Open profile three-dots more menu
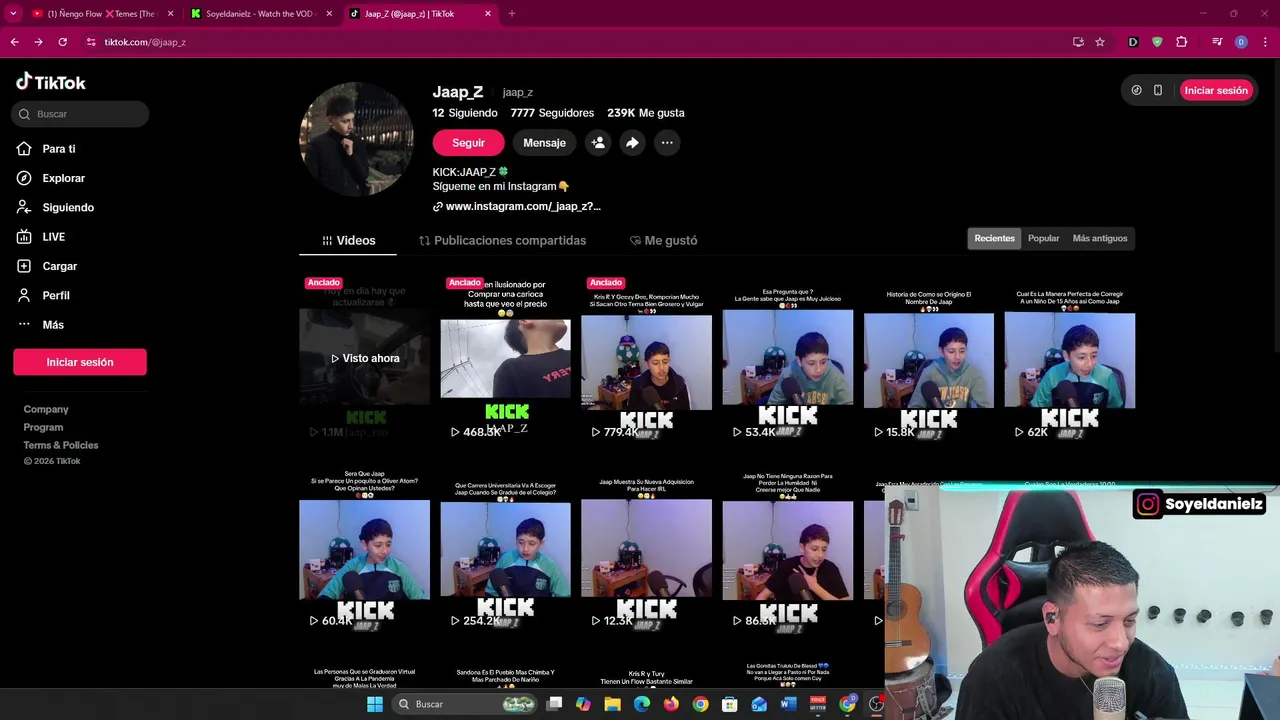 click(667, 143)
